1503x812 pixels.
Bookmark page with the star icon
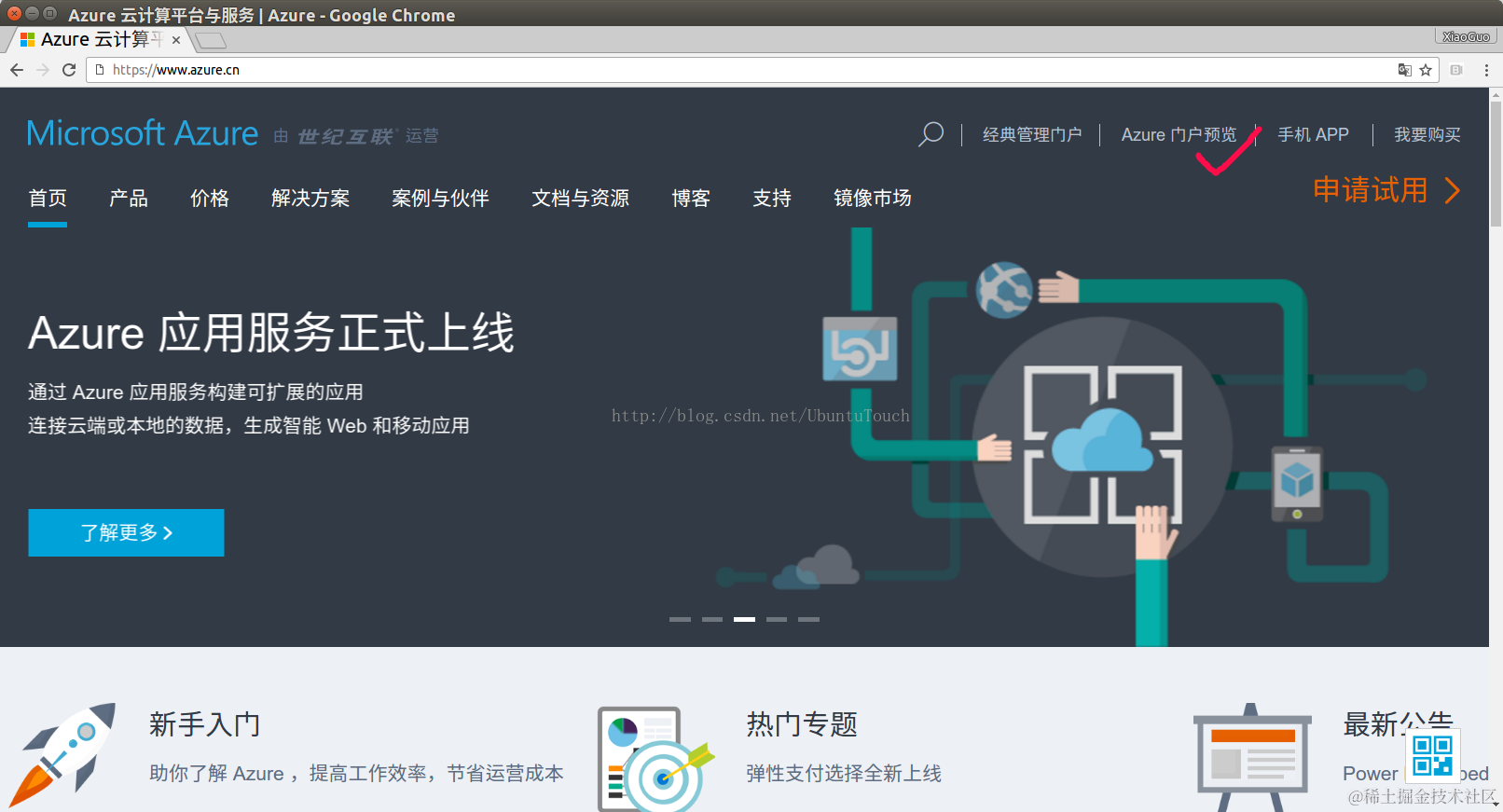pyautogui.click(x=1426, y=70)
